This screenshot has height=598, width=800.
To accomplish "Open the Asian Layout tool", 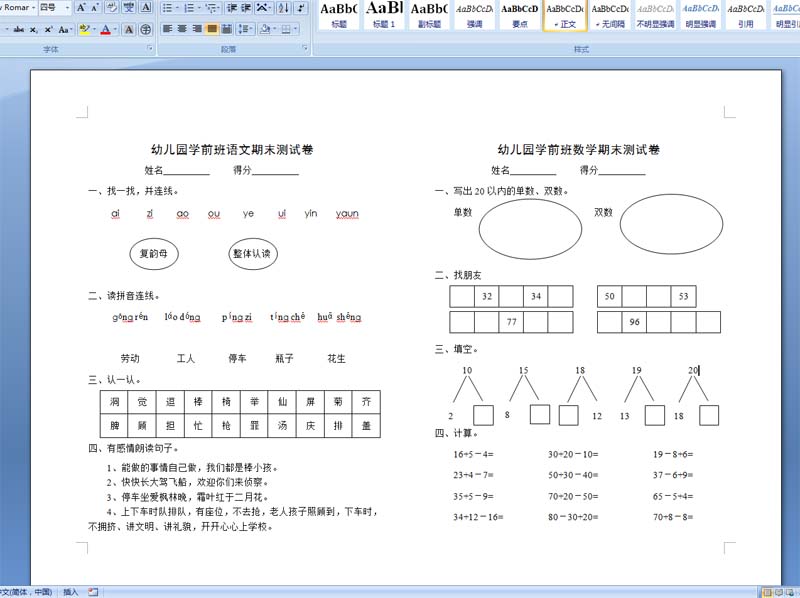I will pos(264,8).
